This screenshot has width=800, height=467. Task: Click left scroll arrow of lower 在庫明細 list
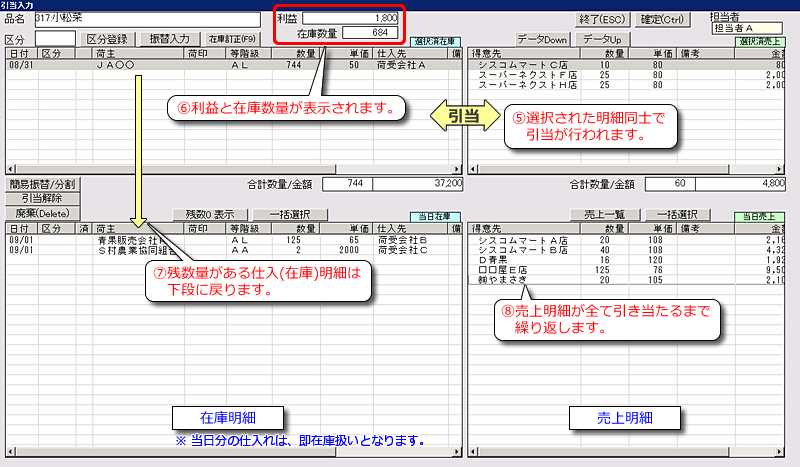click(11, 458)
